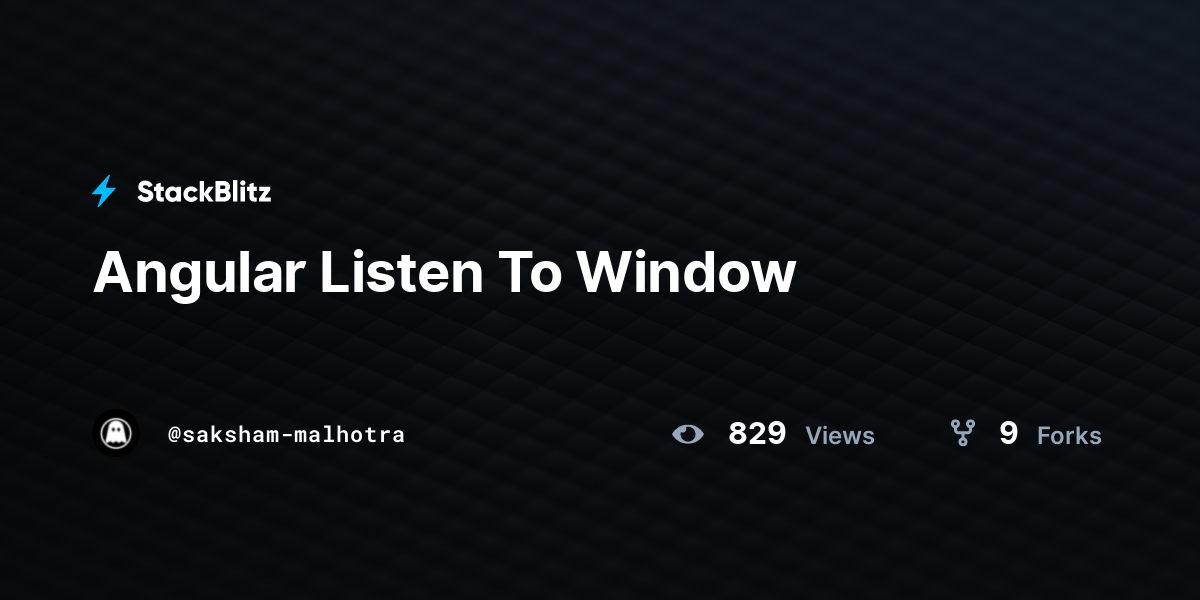The width and height of the screenshot is (1200, 600).
Task: Open the Angular Listen To Window title
Action: (x=444, y=272)
